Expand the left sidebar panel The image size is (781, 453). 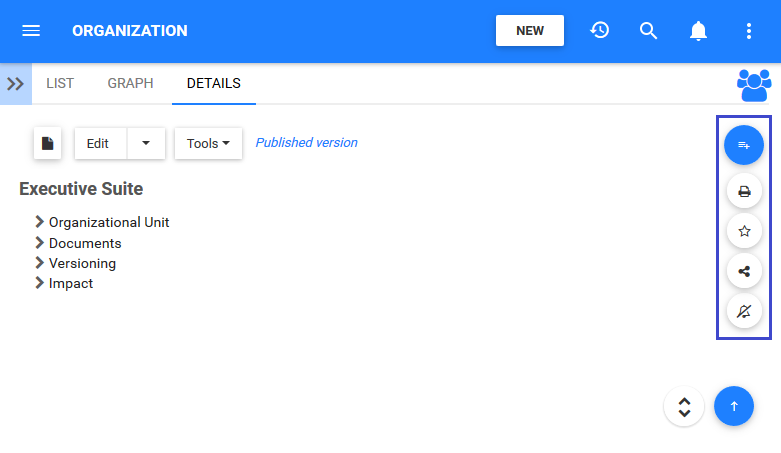(x=16, y=84)
